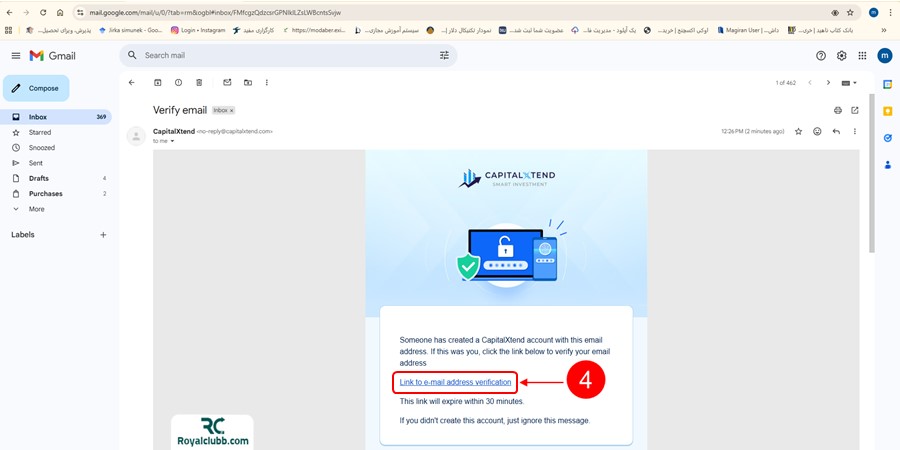900x450 pixels.
Task: Archive this email
Action: coord(158,83)
